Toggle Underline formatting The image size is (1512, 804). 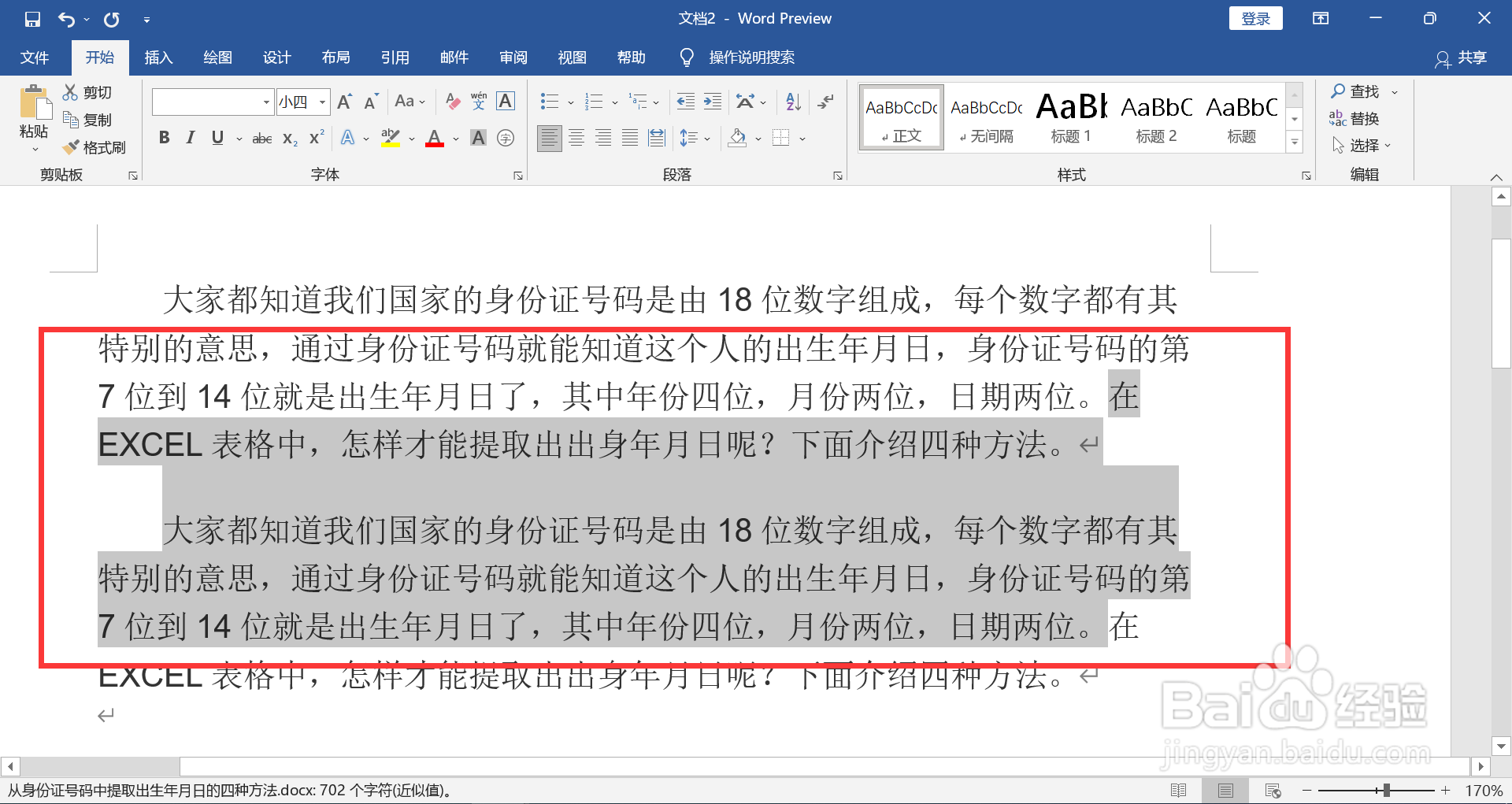click(x=217, y=139)
